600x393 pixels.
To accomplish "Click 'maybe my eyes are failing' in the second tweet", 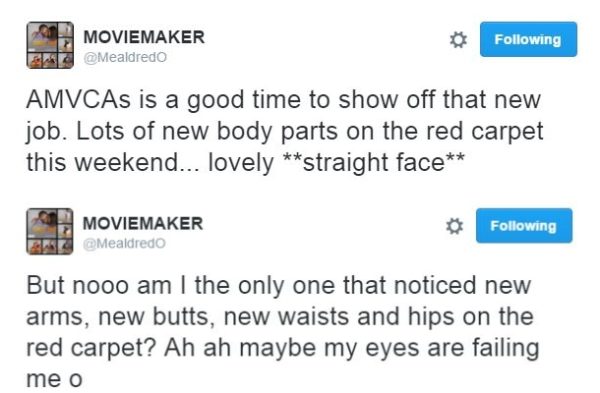I will point(389,348).
